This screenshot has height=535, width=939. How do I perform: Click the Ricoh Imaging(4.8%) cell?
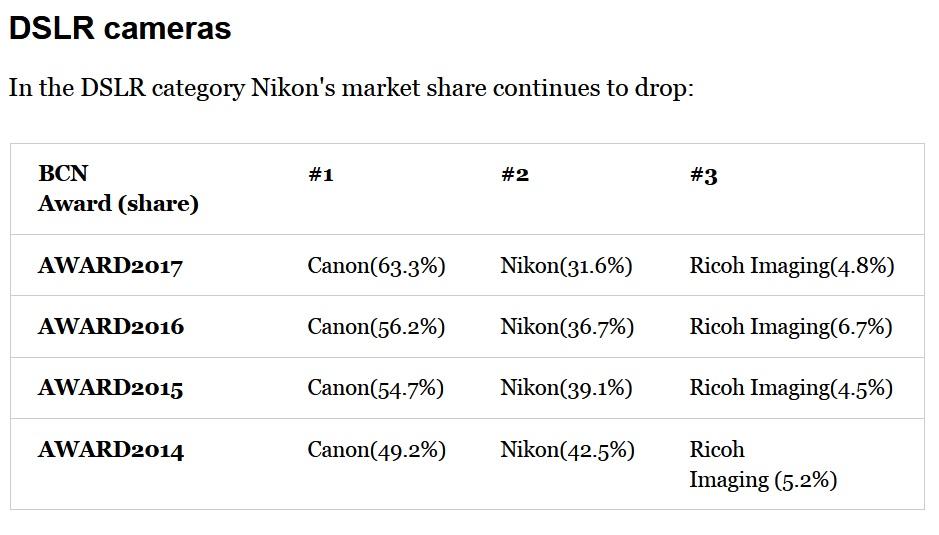pos(792,266)
